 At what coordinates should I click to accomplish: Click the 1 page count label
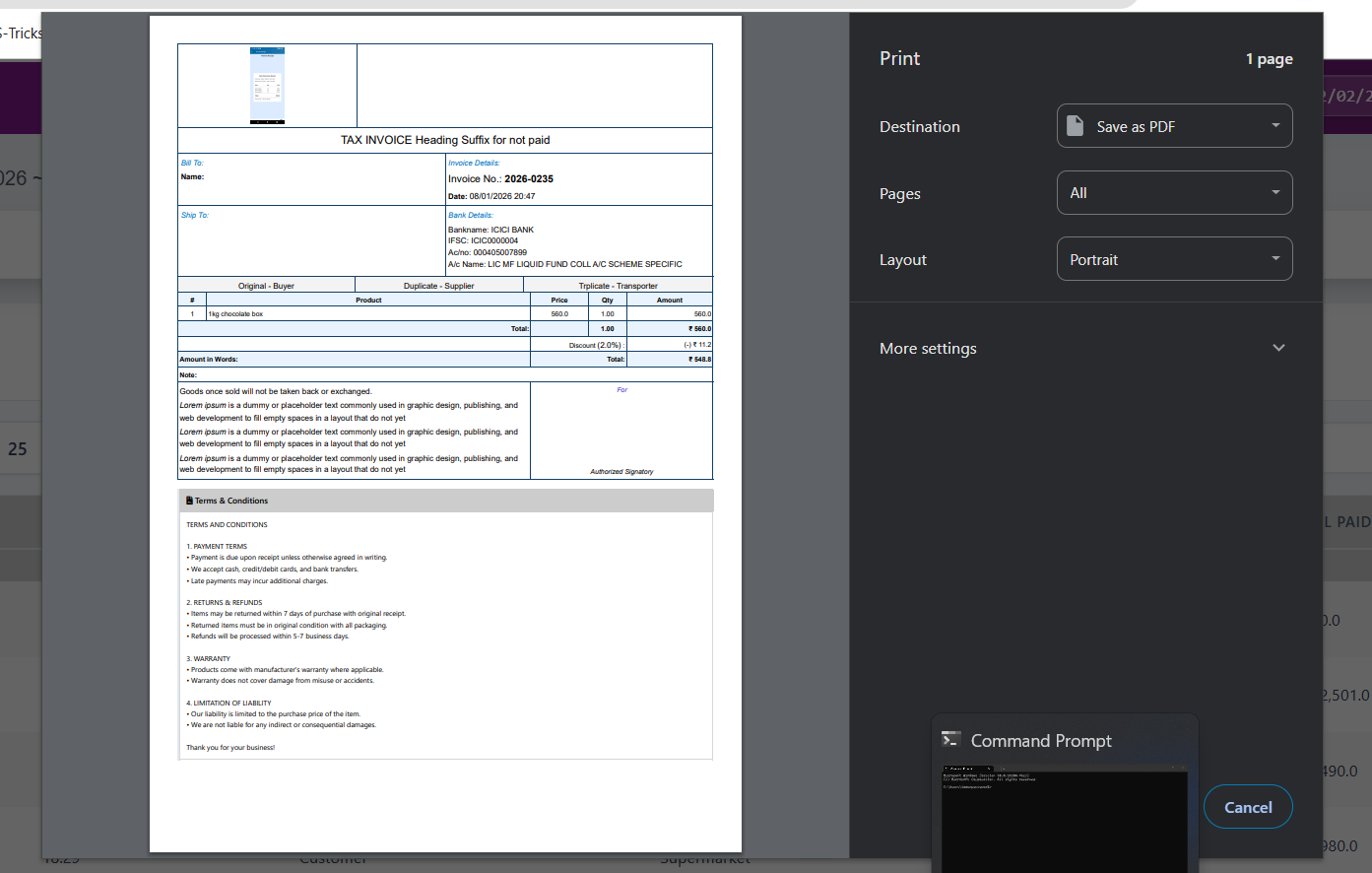[x=1269, y=59]
